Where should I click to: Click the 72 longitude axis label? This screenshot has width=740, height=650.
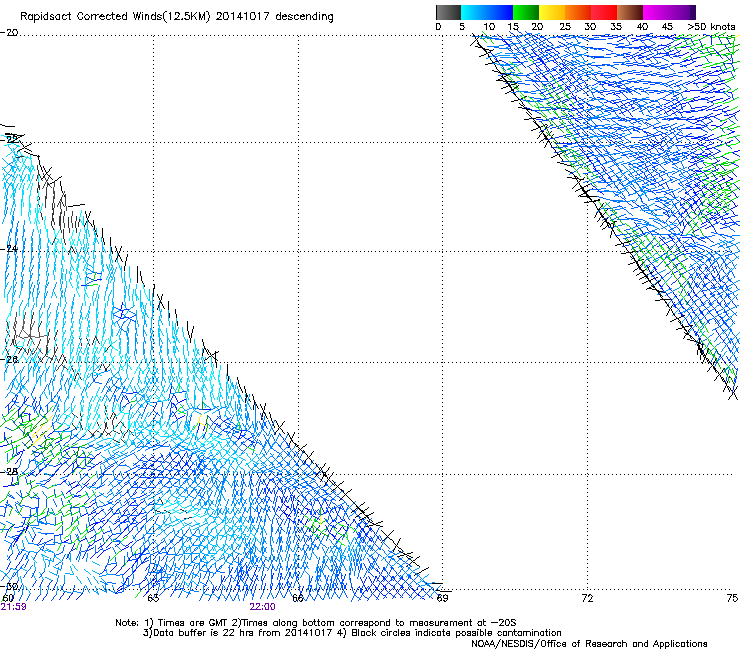coord(587,598)
